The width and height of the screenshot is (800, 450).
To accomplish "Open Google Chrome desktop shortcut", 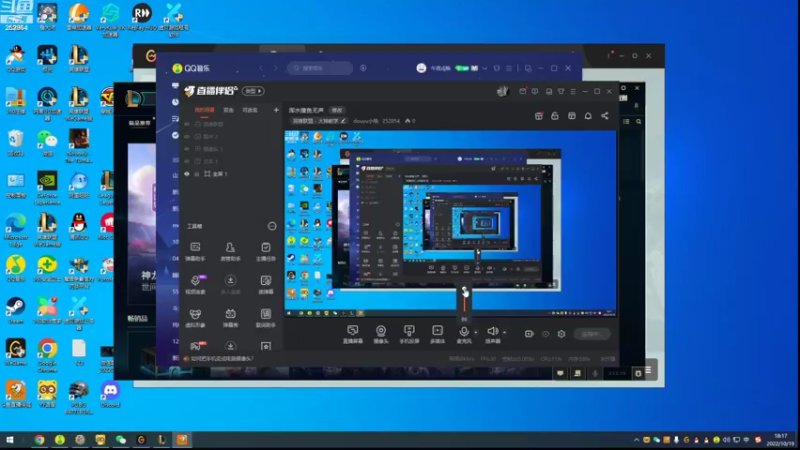I will pyautogui.click(x=47, y=355).
